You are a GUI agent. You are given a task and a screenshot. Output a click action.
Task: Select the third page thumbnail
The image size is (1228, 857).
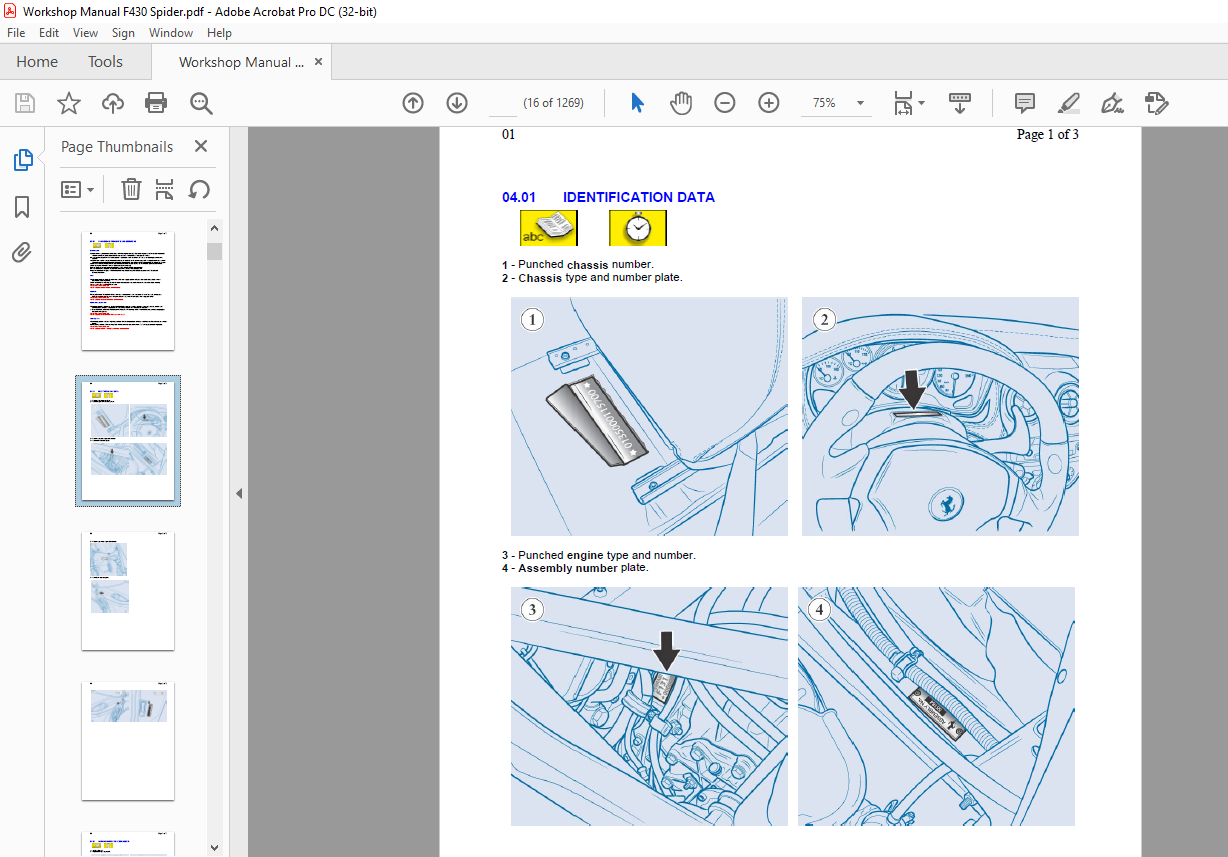[x=128, y=591]
